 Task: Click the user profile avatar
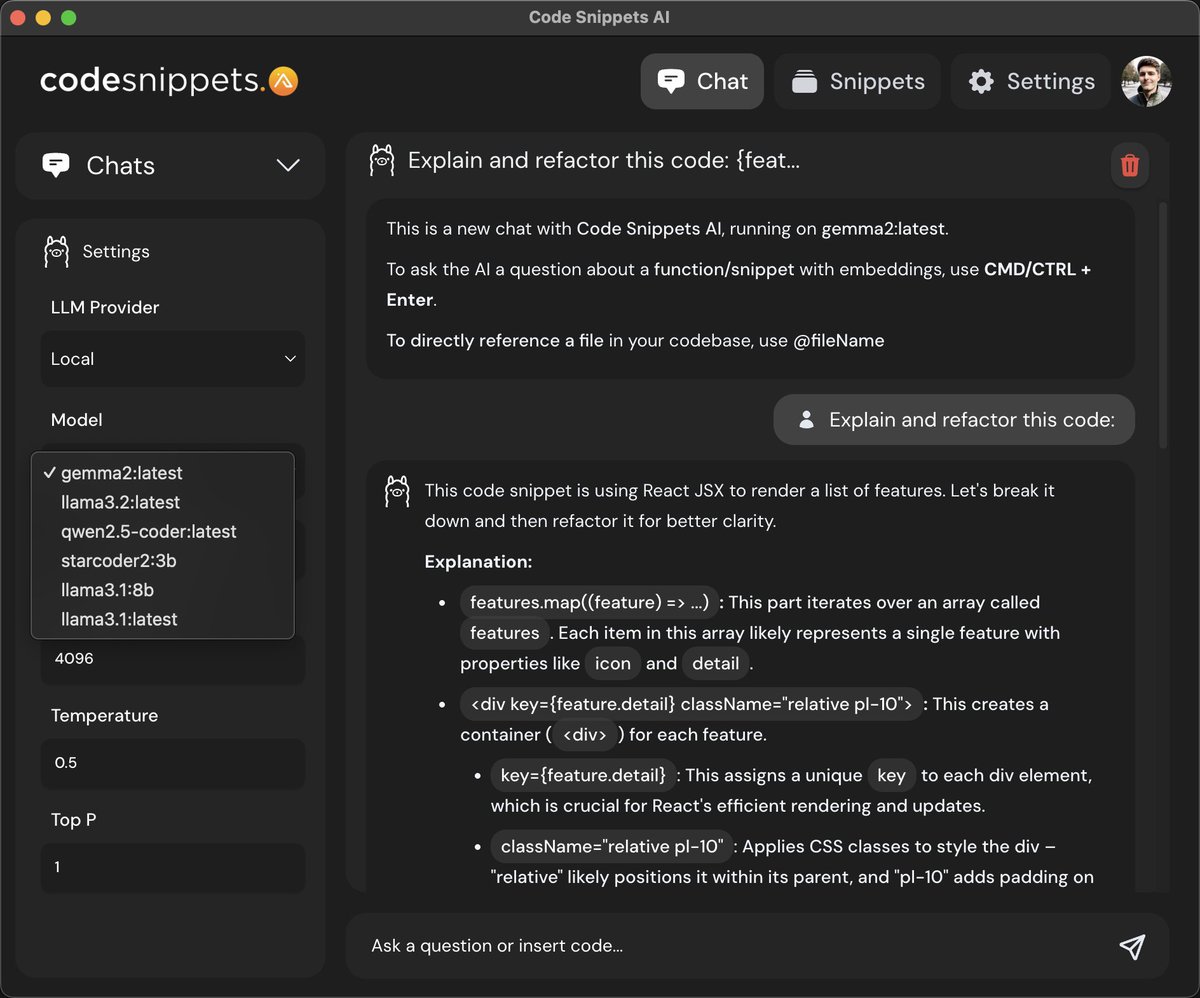[x=1146, y=81]
